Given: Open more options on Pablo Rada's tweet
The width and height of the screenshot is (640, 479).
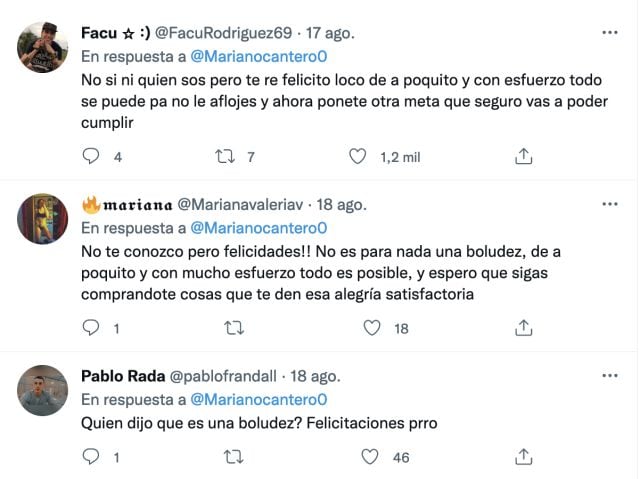Looking at the screenshot, I should (609, 376).
